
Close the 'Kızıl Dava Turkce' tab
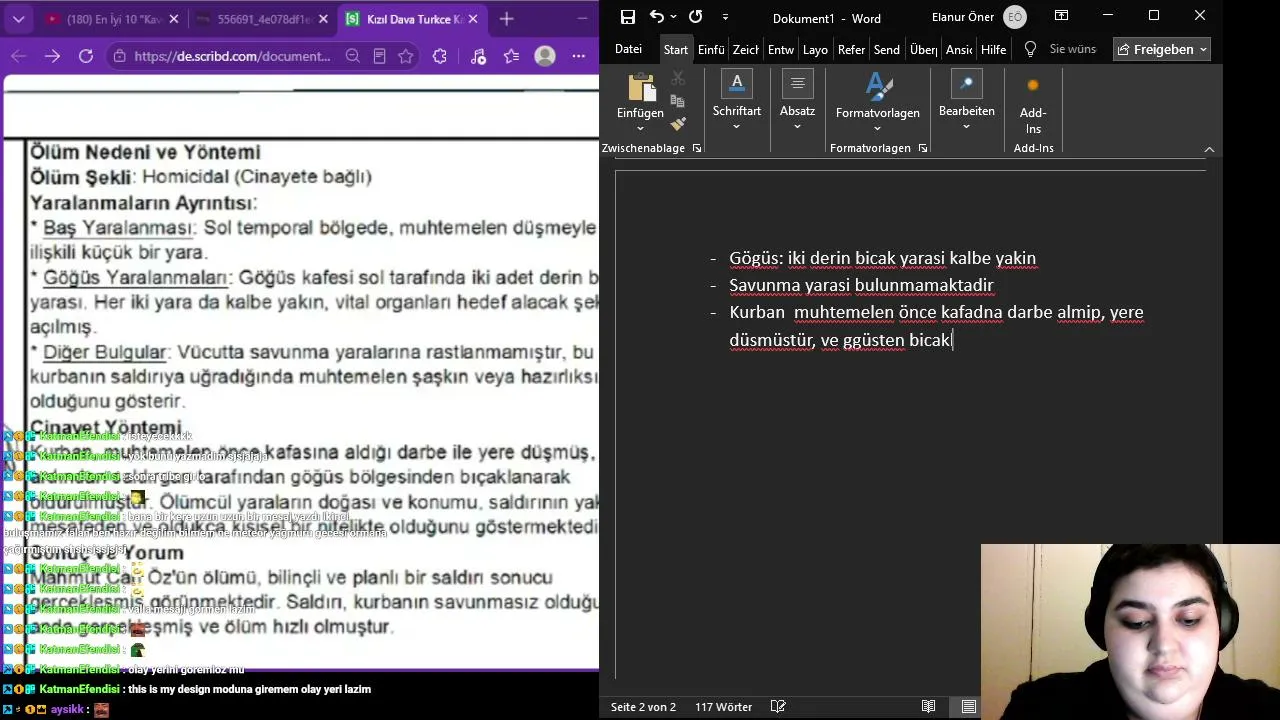pyautogui.click(x=473, y=19)
